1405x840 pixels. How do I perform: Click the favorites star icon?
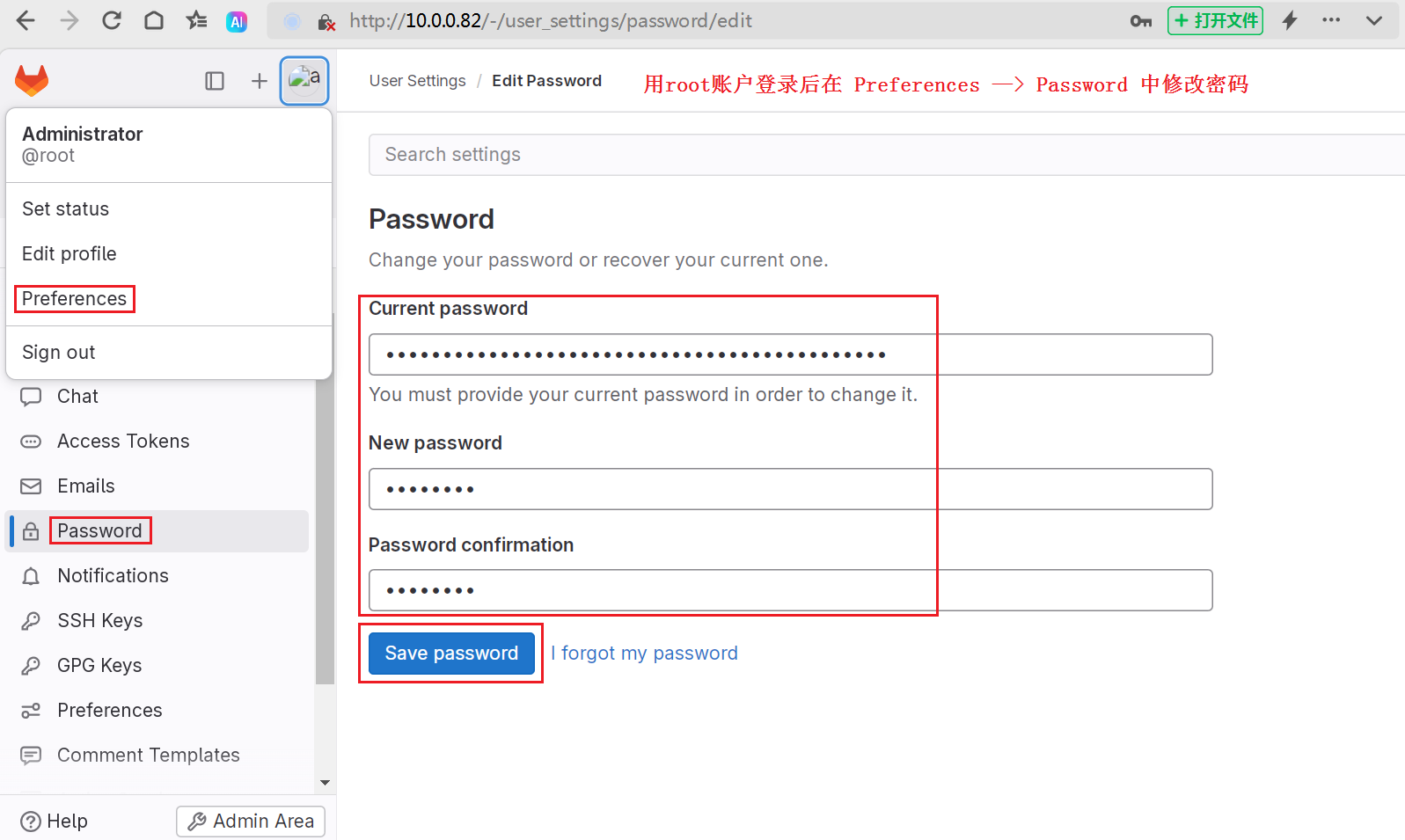196,20
